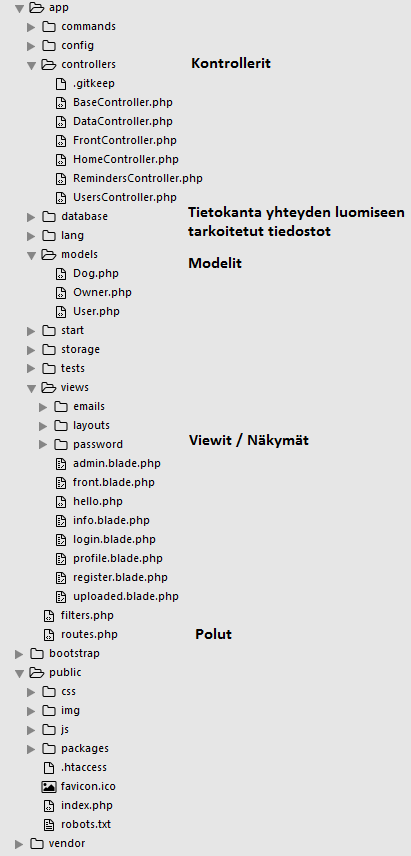The width and height of the screenshot is (411, 856).
Task: Collapse the models folder triangle
Action: pyautogui.click(x=31, y=255)
